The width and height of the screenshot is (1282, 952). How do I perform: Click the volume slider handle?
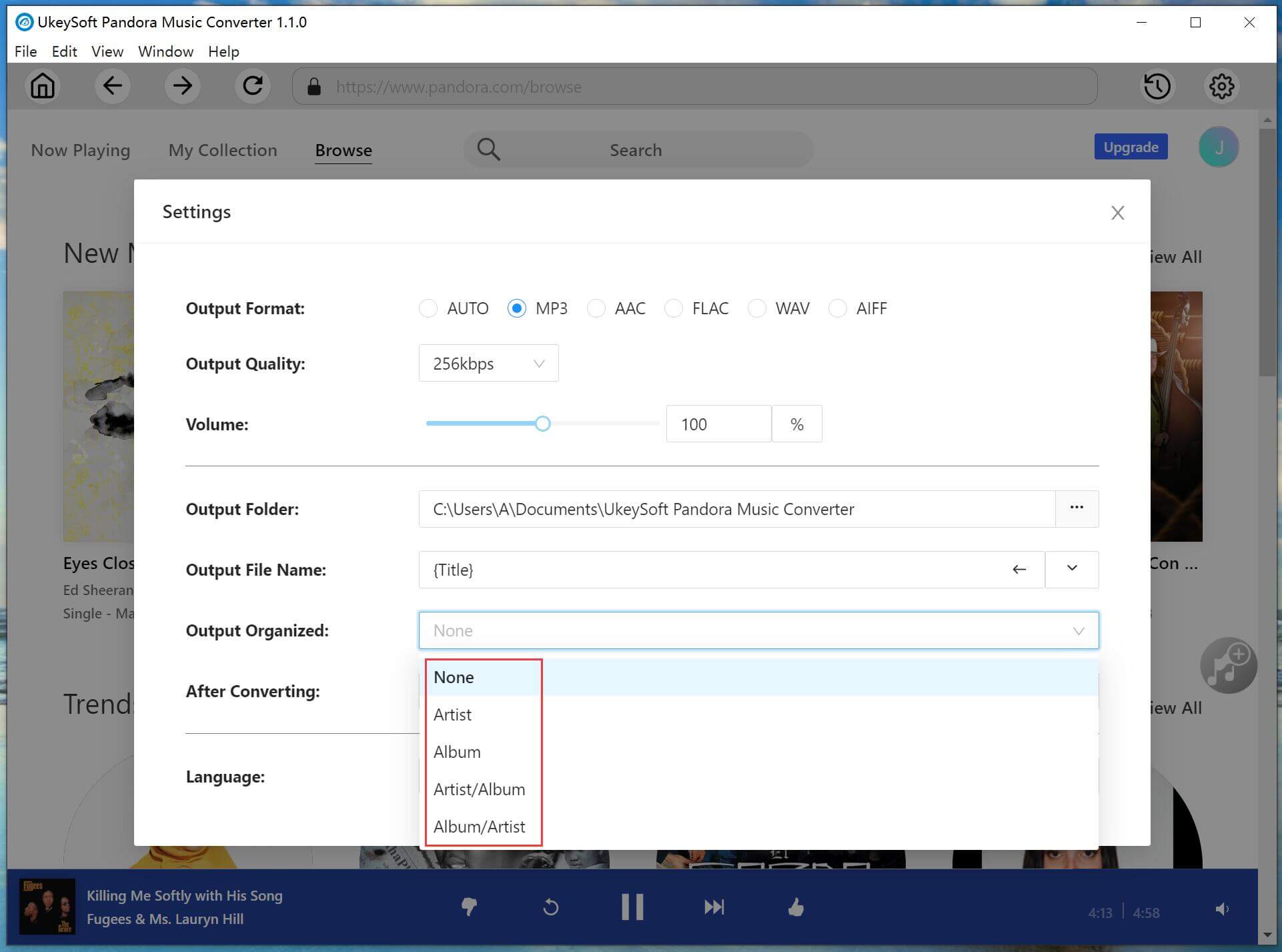click(543, 423)
